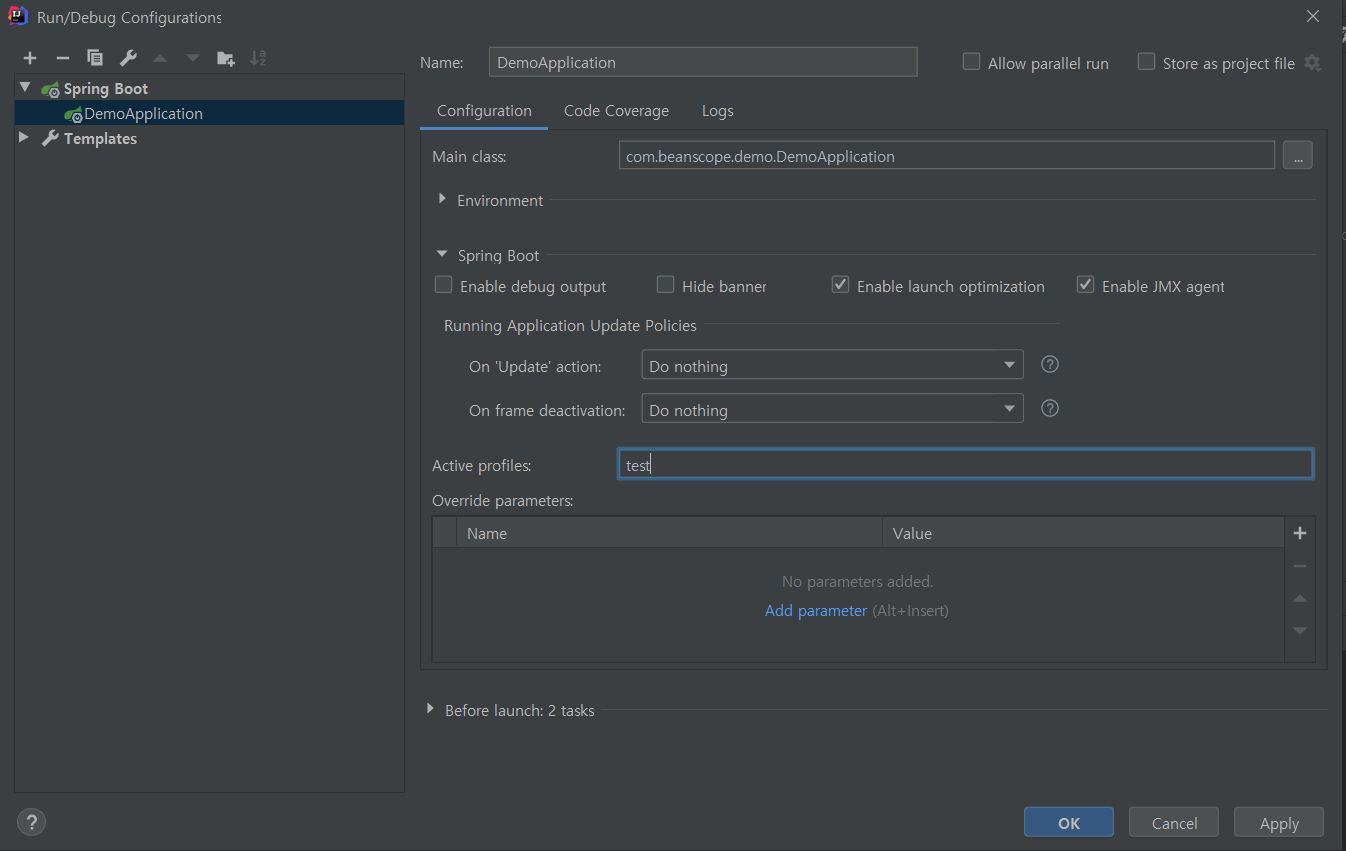
Task: Expand the Before launch tasks section
Action: point(430,709)
